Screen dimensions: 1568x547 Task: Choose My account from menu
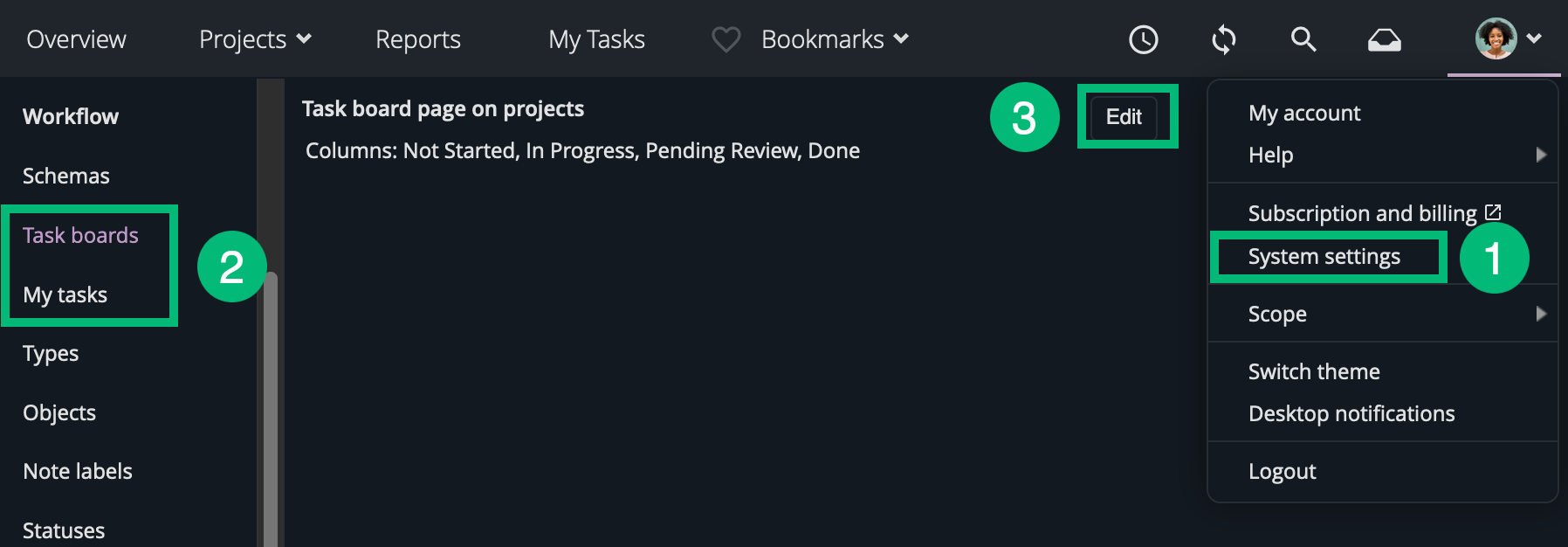(1304, 113)
